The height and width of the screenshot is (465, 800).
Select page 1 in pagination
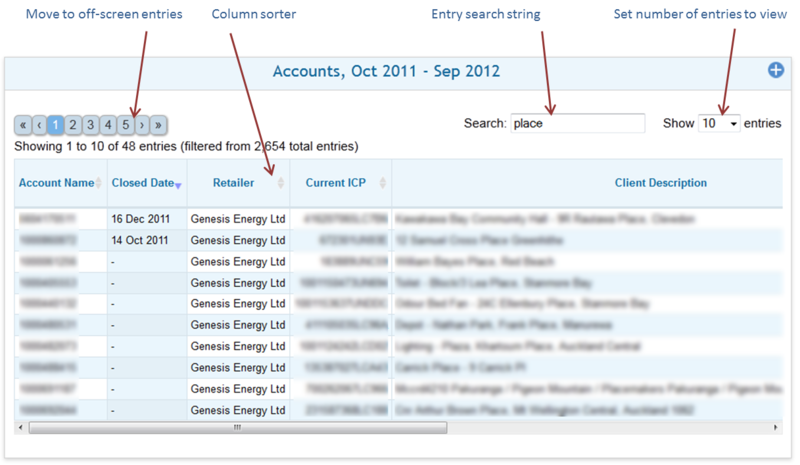[56, 125]
